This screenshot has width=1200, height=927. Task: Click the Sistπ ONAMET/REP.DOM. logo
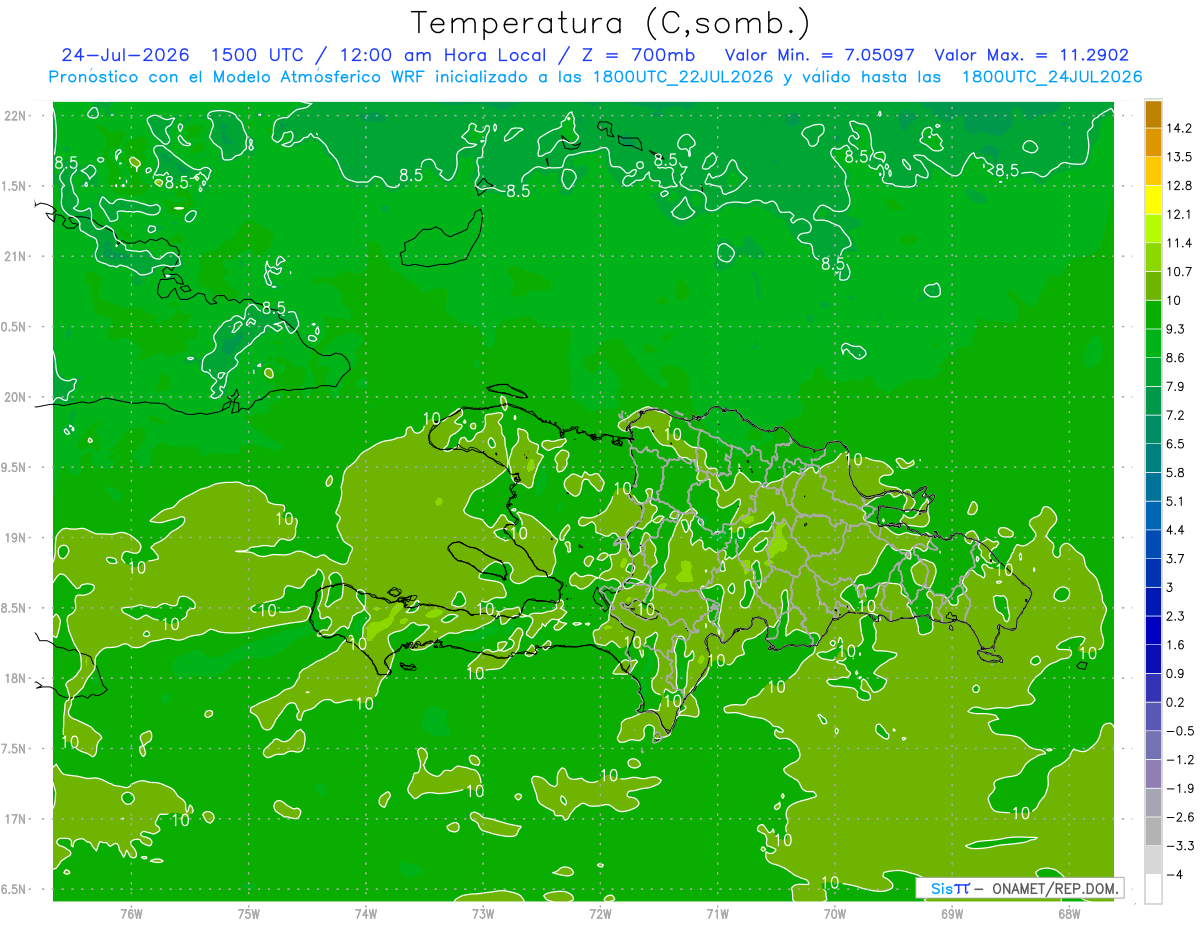1019,888
